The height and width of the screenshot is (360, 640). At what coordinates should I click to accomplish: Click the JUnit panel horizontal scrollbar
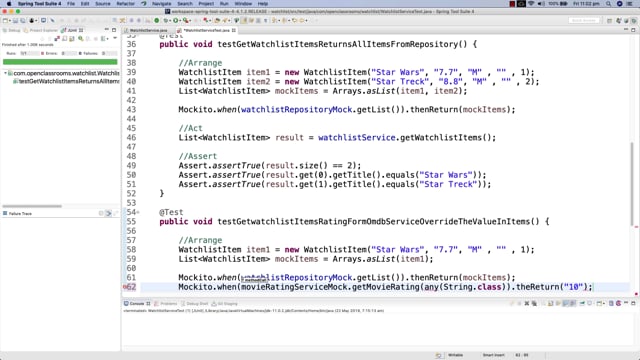(x=32, y=206)
